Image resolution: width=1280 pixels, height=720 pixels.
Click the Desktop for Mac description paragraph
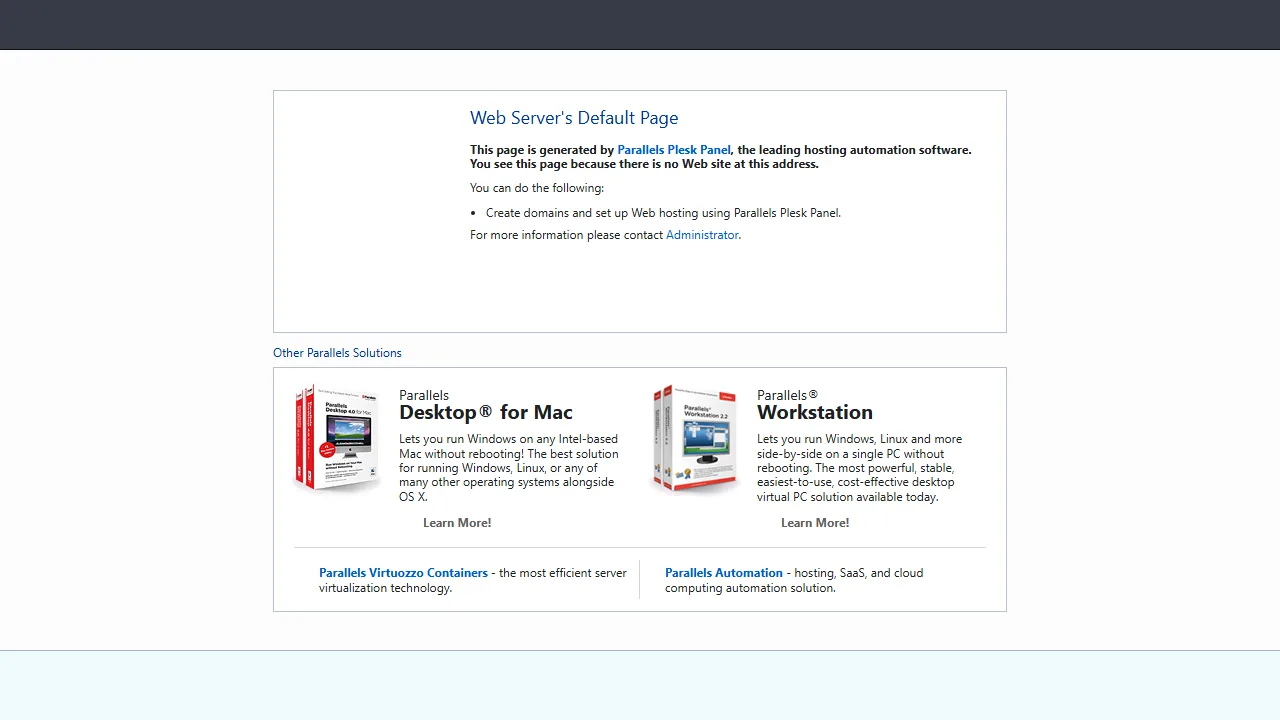509,468
